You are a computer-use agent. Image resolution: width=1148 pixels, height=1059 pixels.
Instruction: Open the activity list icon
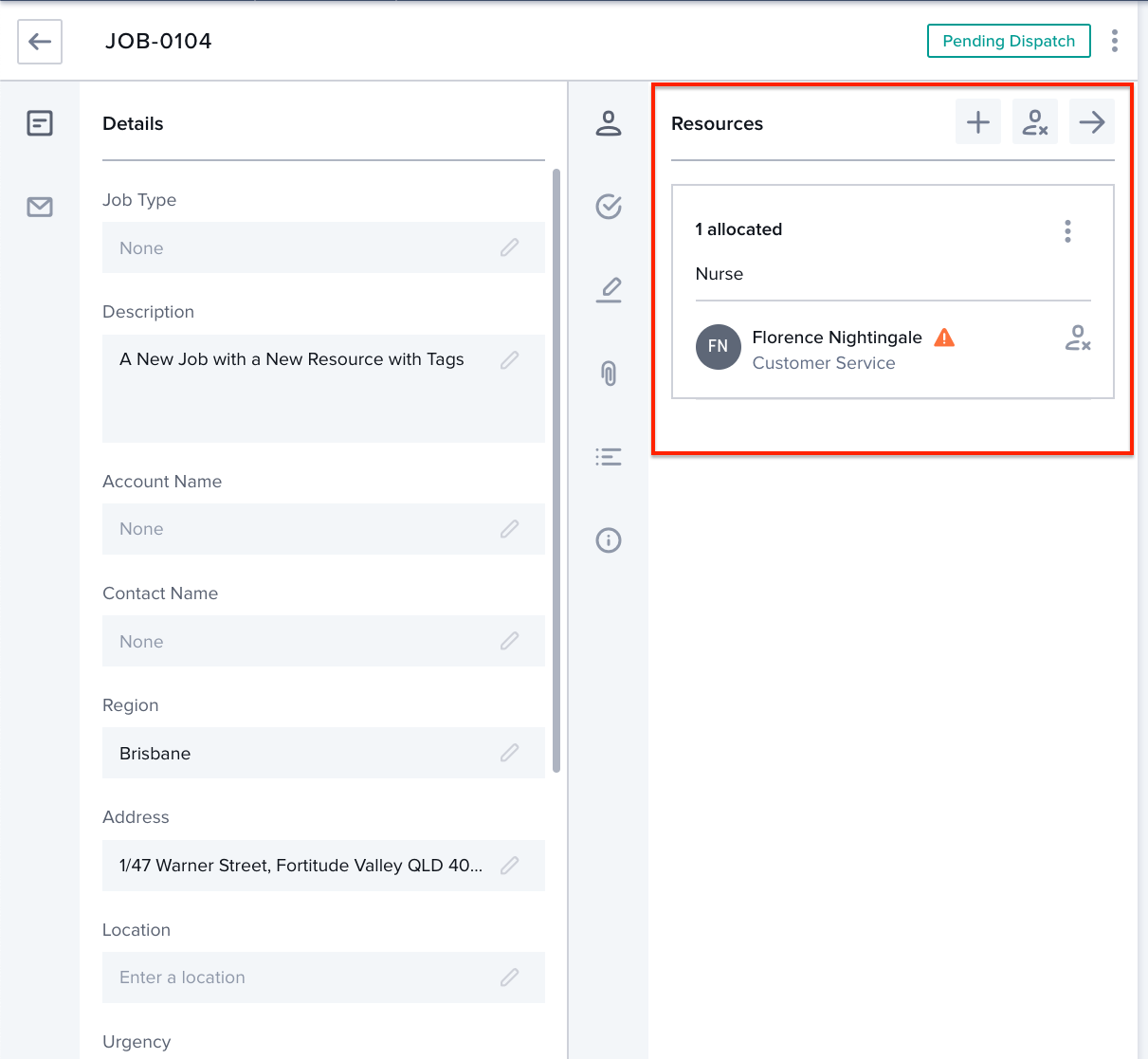(x=608, y=457)
